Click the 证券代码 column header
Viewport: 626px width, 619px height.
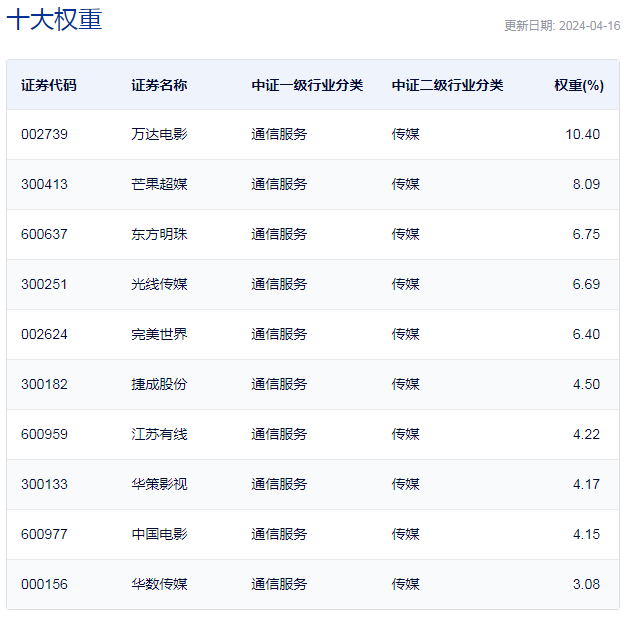pos(49,85)
